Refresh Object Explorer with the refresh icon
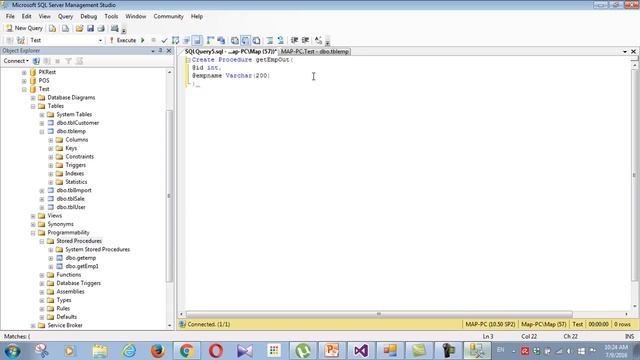The height and width of the screenshot is (360, 640). point(79,61)
